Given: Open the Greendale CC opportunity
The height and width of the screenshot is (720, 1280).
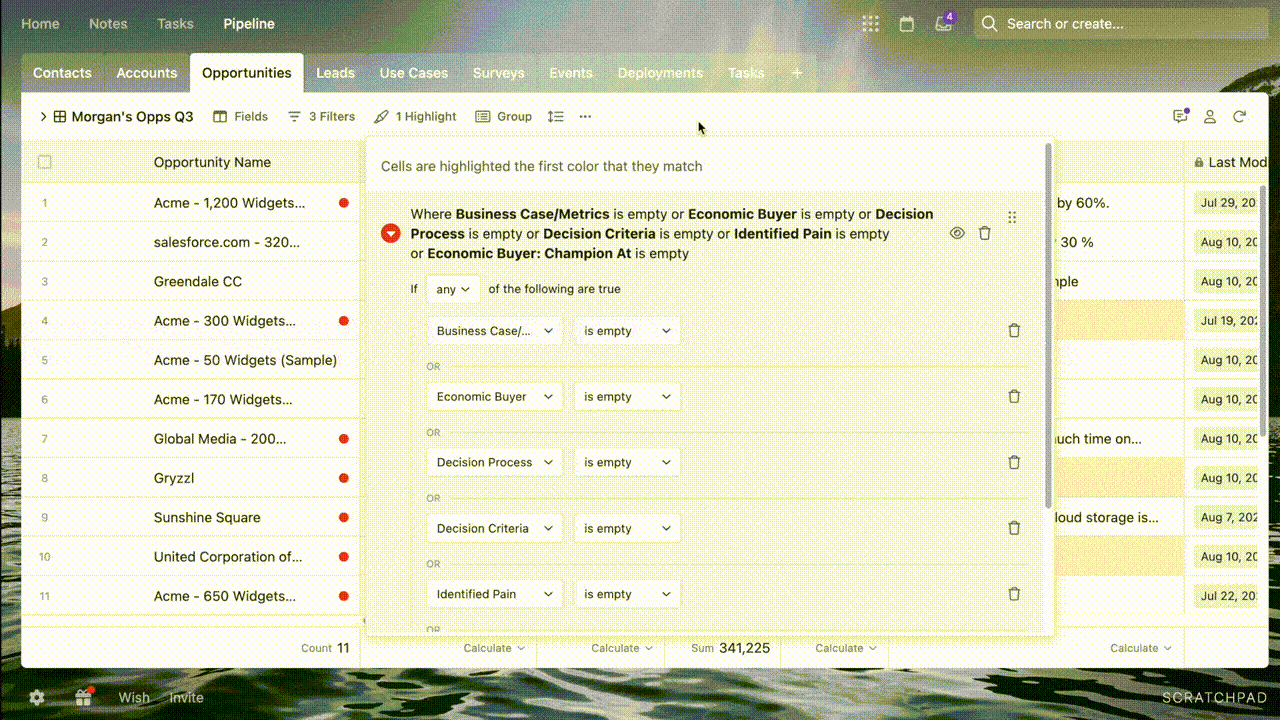Looking at the screenshot, I should click(x=198, y=281).
